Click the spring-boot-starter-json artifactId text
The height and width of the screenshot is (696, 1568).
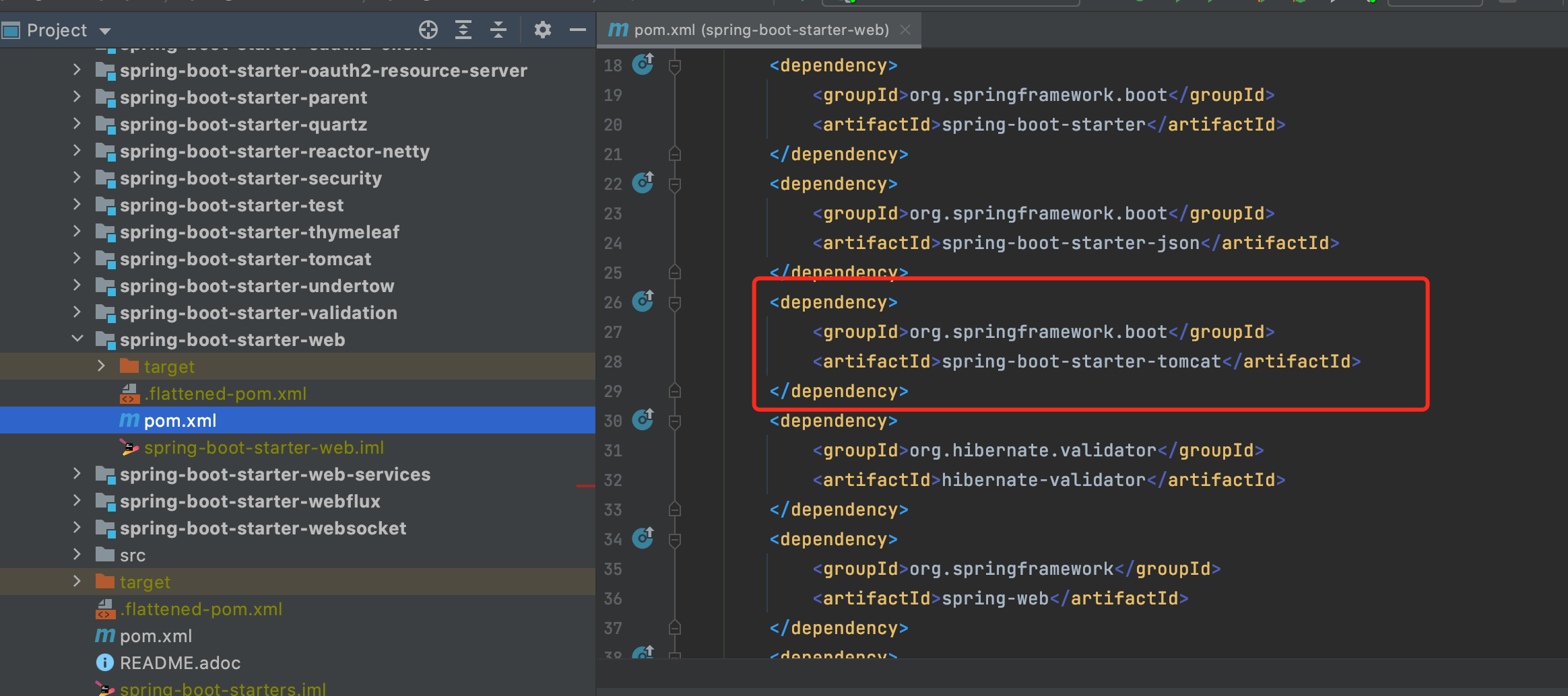click(x=1071, y=243)
